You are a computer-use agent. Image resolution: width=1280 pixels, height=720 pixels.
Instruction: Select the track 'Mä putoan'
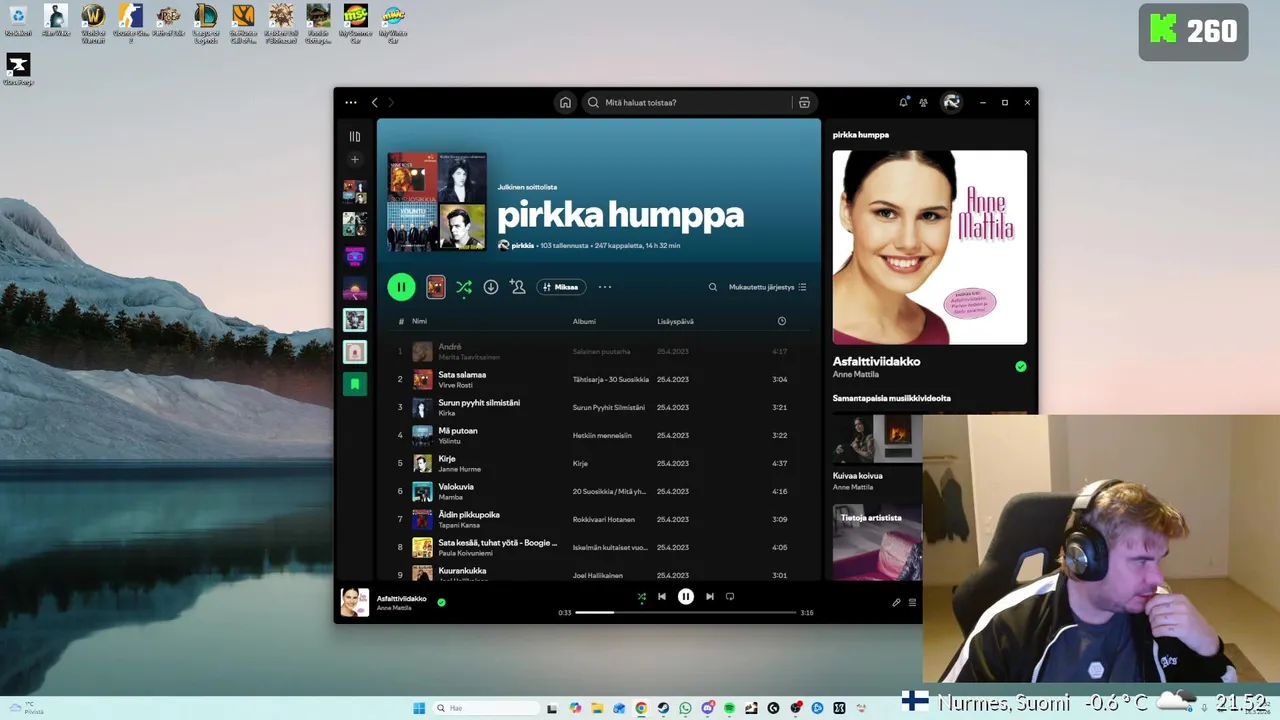point(458,431)
